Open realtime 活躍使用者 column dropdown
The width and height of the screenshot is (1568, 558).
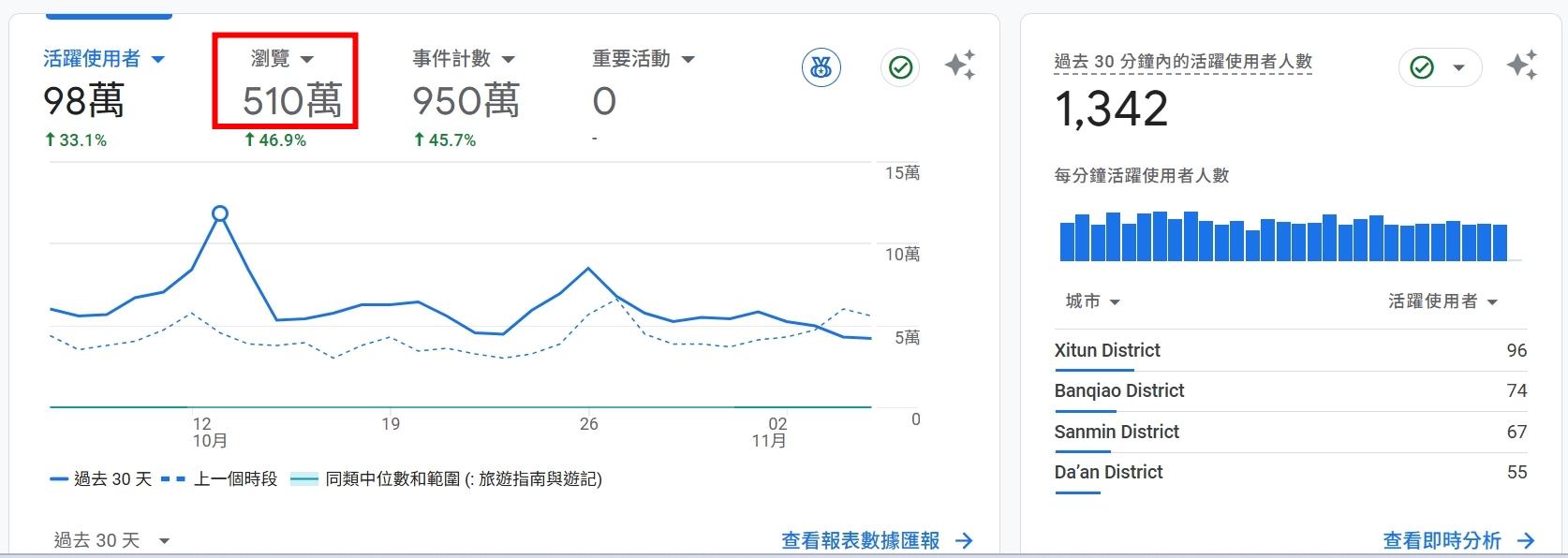click(x=1492, y=301)
